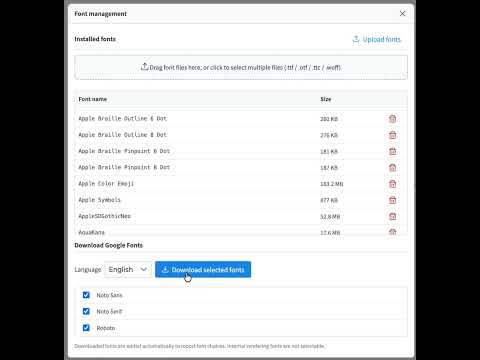Click Download selected fonts button
This screenshot has width=480, height=360.
203,269
